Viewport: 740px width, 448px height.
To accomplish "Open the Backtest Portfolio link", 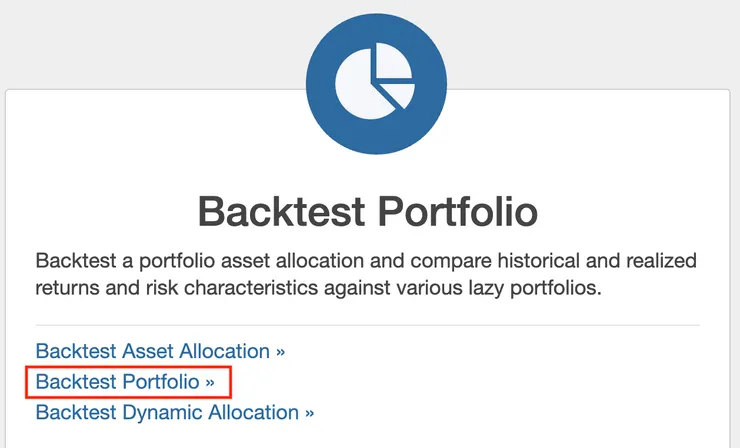I will pyautogui.click(x=118, y=382).
